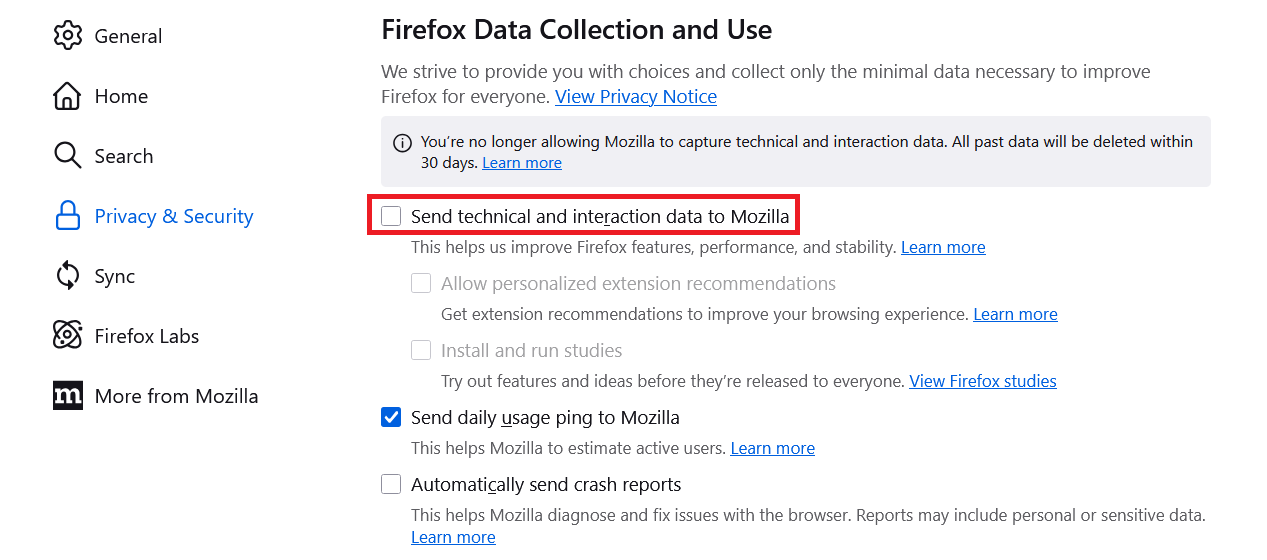Click the Privacy & Security lock icon
The height and width of the screenshot is (560, 1267).
[67, 216]
